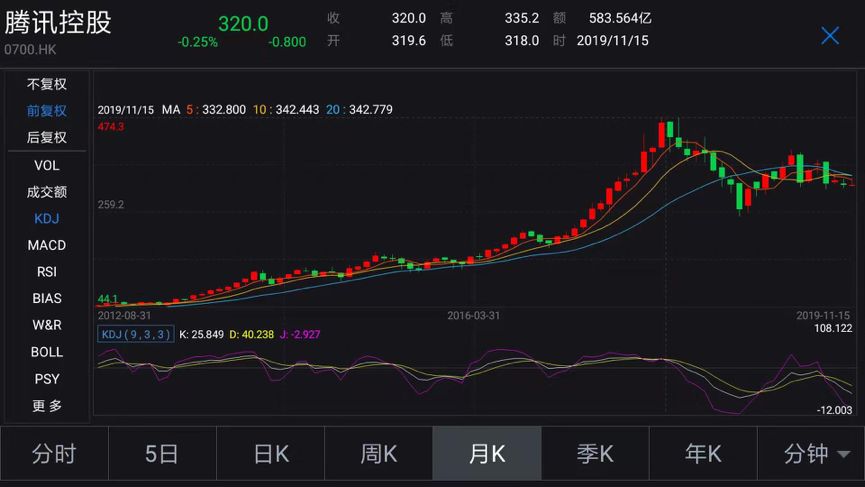Screen dimensions: 865x487
Task: Click the D: 40.238 value
Action: coord(252,334)
